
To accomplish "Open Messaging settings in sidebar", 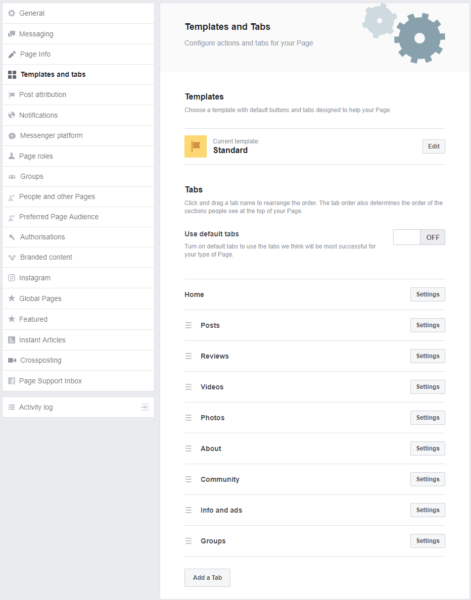I will [78, 34].
